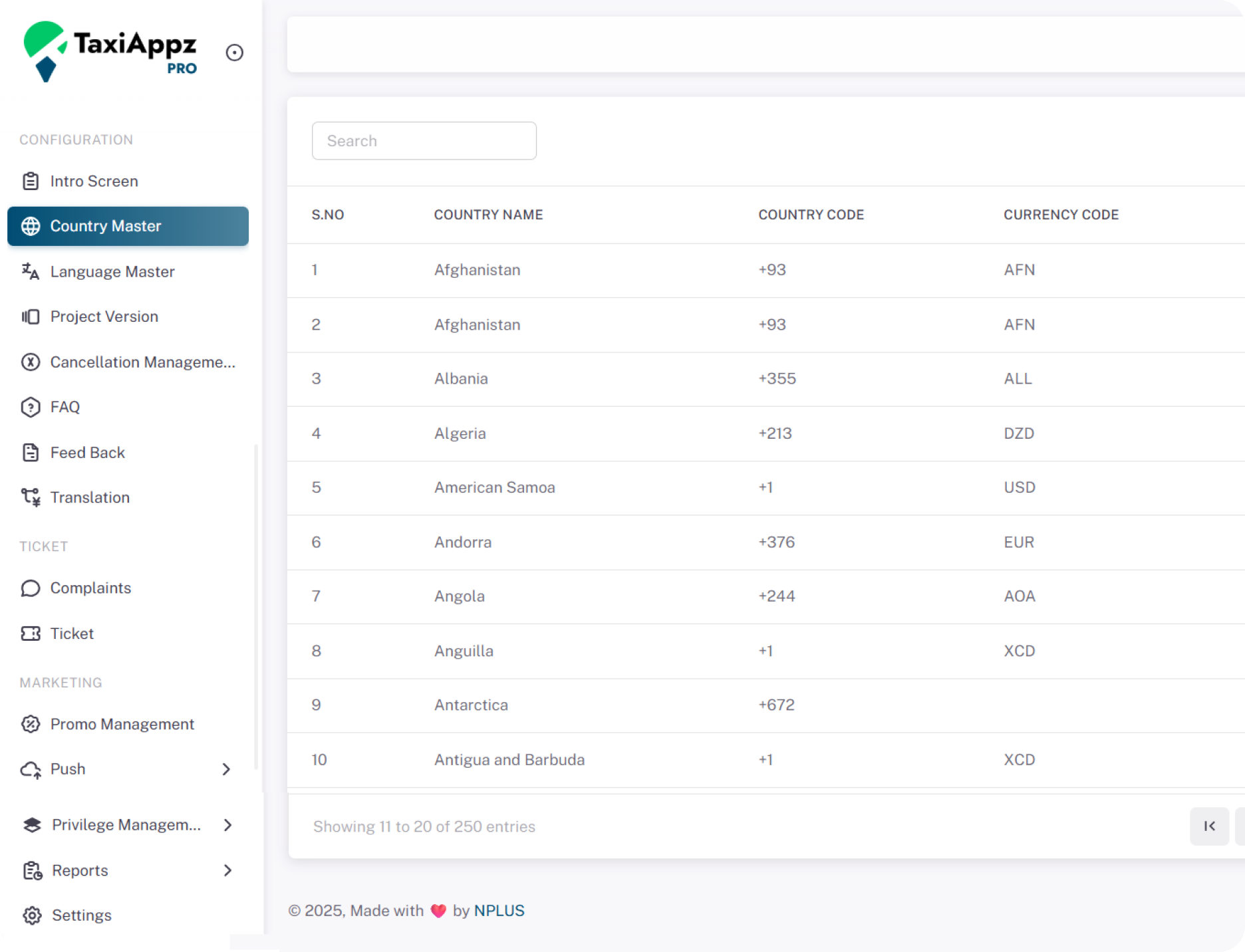Click the Feed Back document icon

coord(31,453)
